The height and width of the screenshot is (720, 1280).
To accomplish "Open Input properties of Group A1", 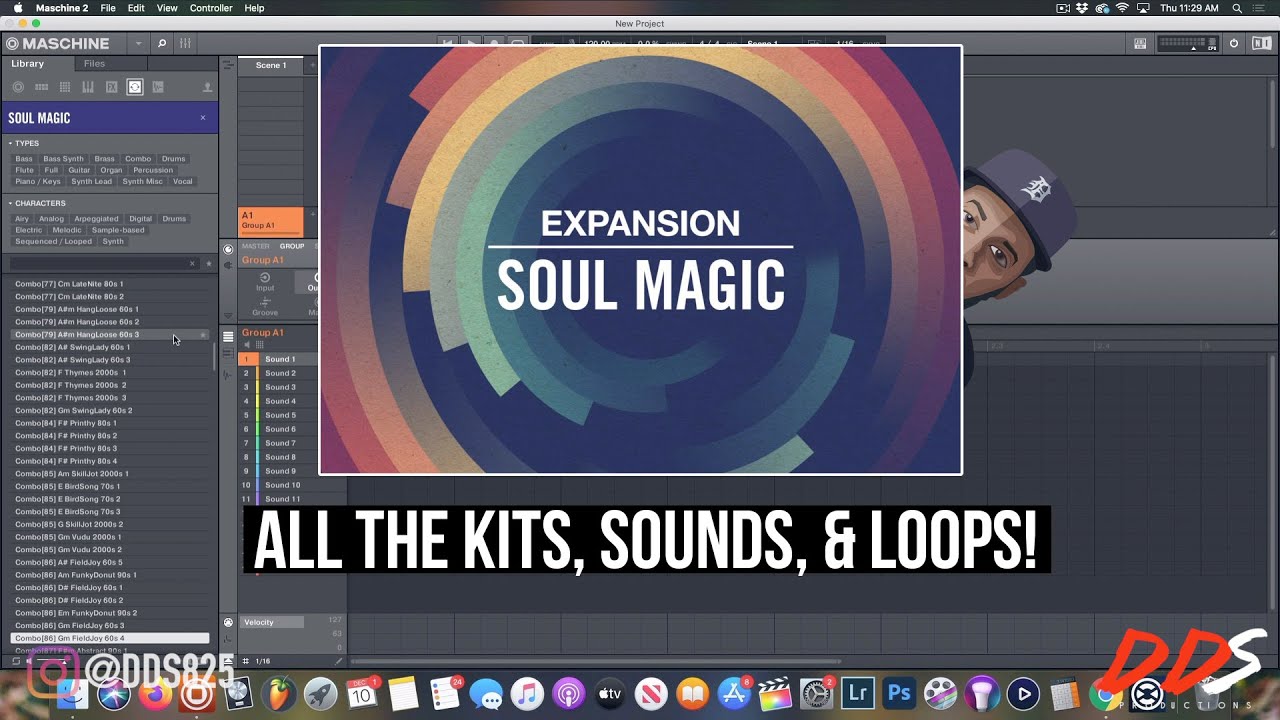I will (x=265, y=281).
